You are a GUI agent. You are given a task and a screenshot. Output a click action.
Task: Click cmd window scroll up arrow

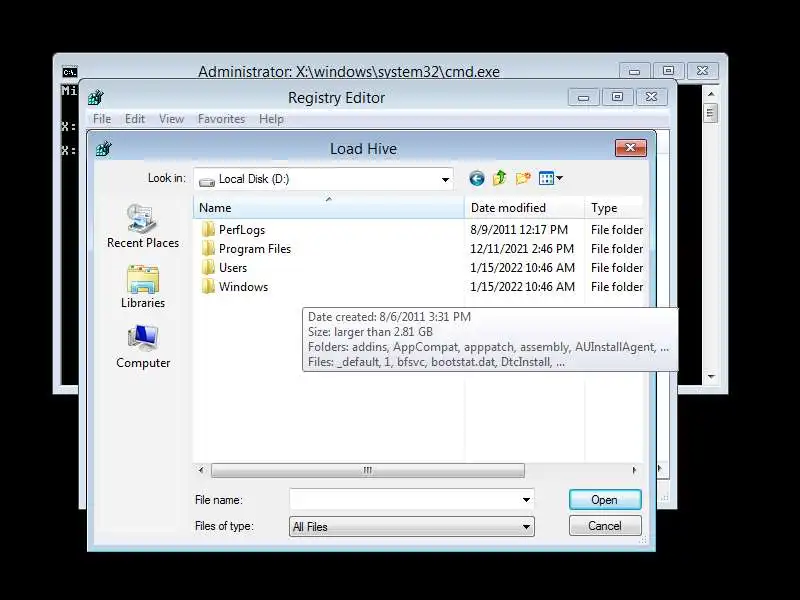tap(711, 94)
